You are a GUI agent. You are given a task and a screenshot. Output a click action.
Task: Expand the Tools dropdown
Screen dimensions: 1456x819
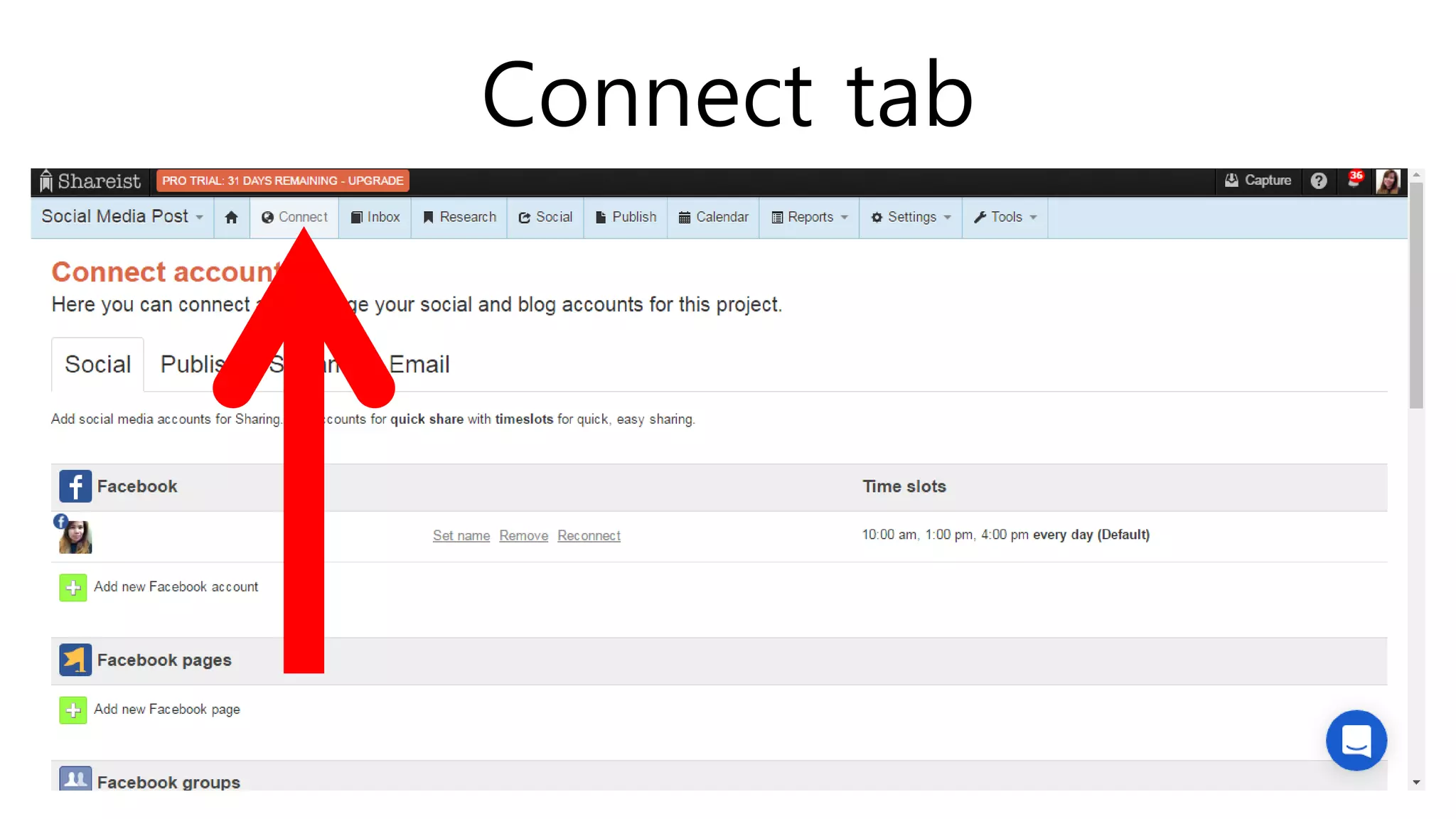(x=1005, y=218)
